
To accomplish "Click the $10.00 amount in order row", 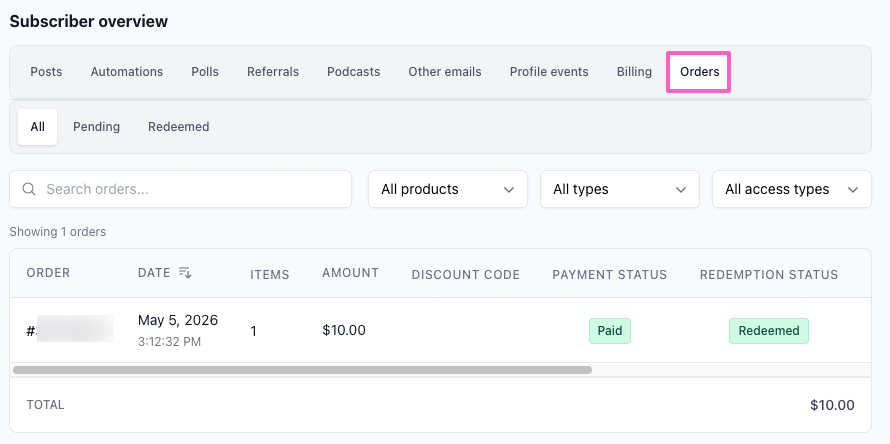I will 344,330.
